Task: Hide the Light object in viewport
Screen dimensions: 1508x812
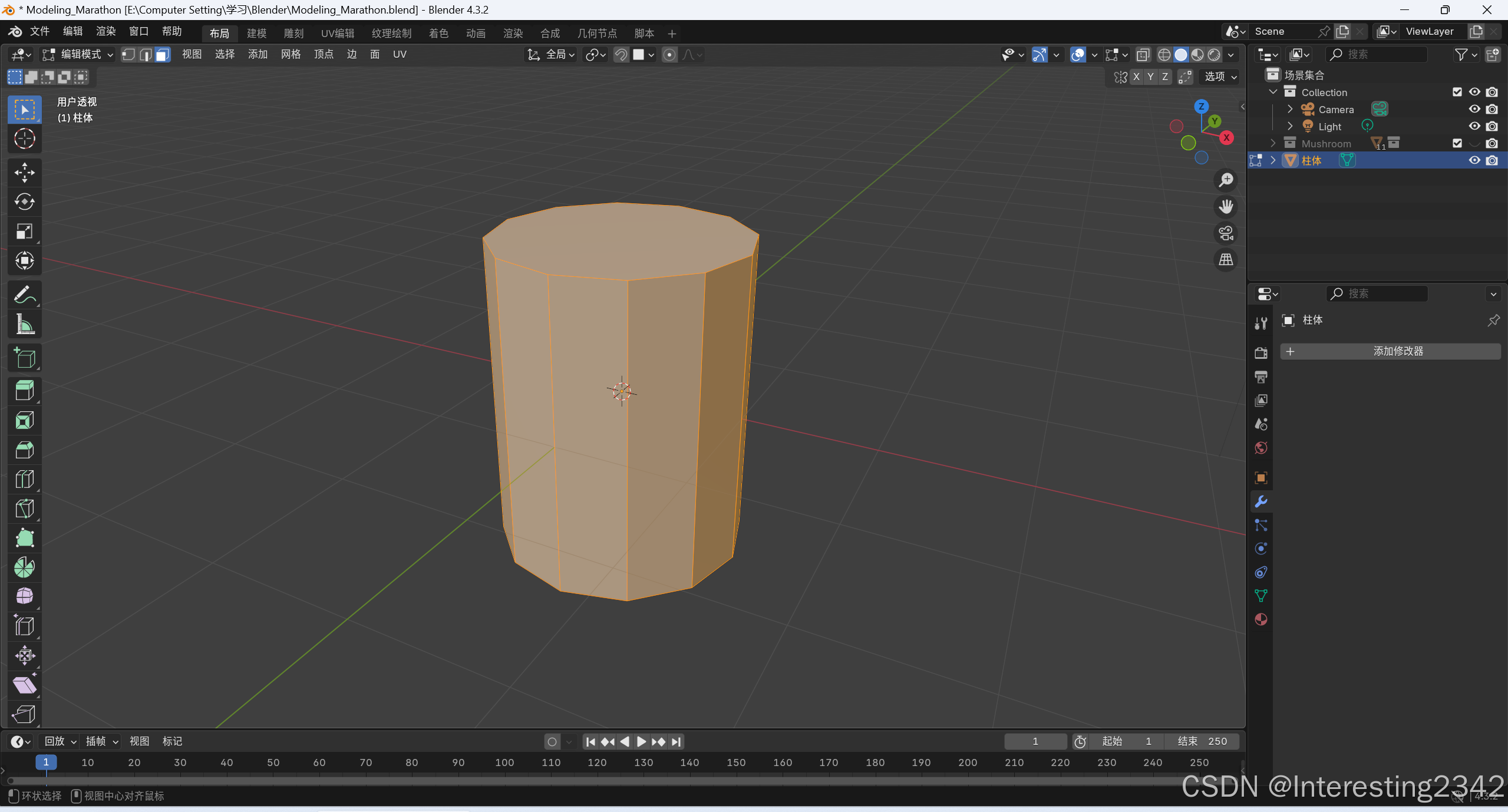Action: (1474, 126)
